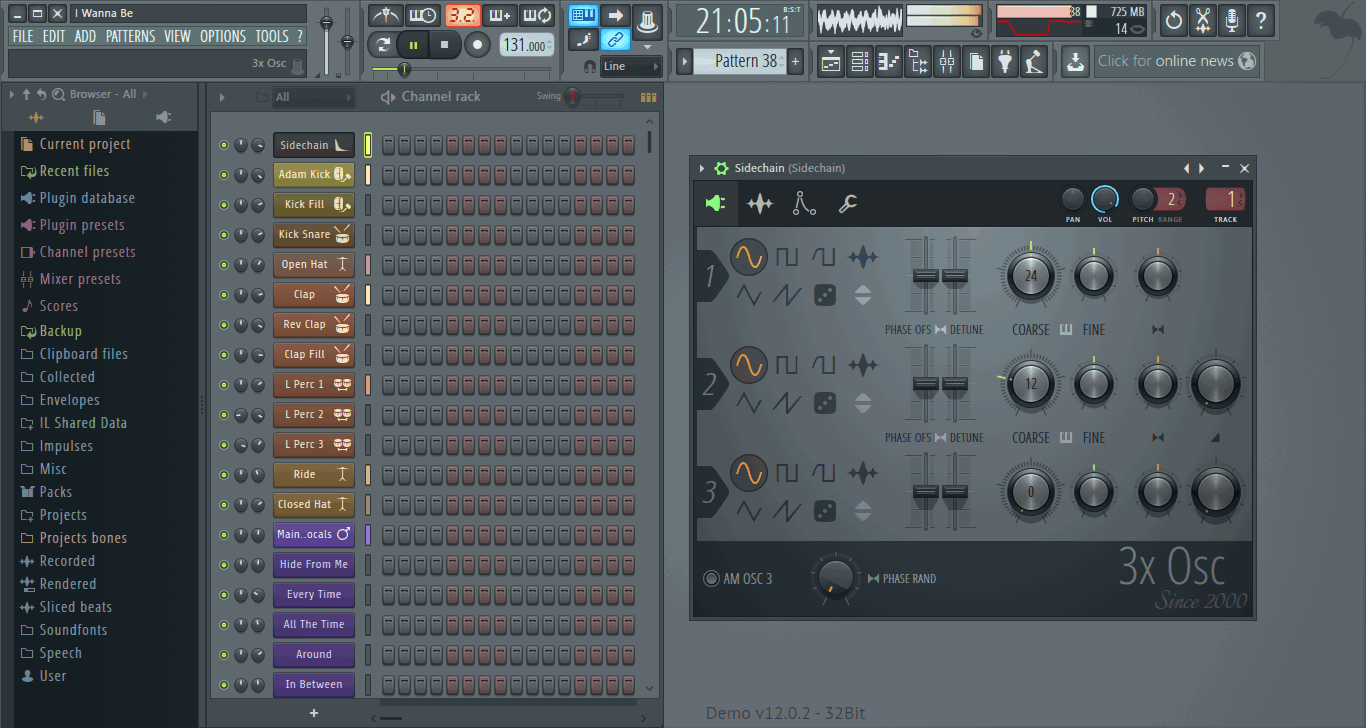
Task: Toggle loop recording icon
Action: coord(538,16)
